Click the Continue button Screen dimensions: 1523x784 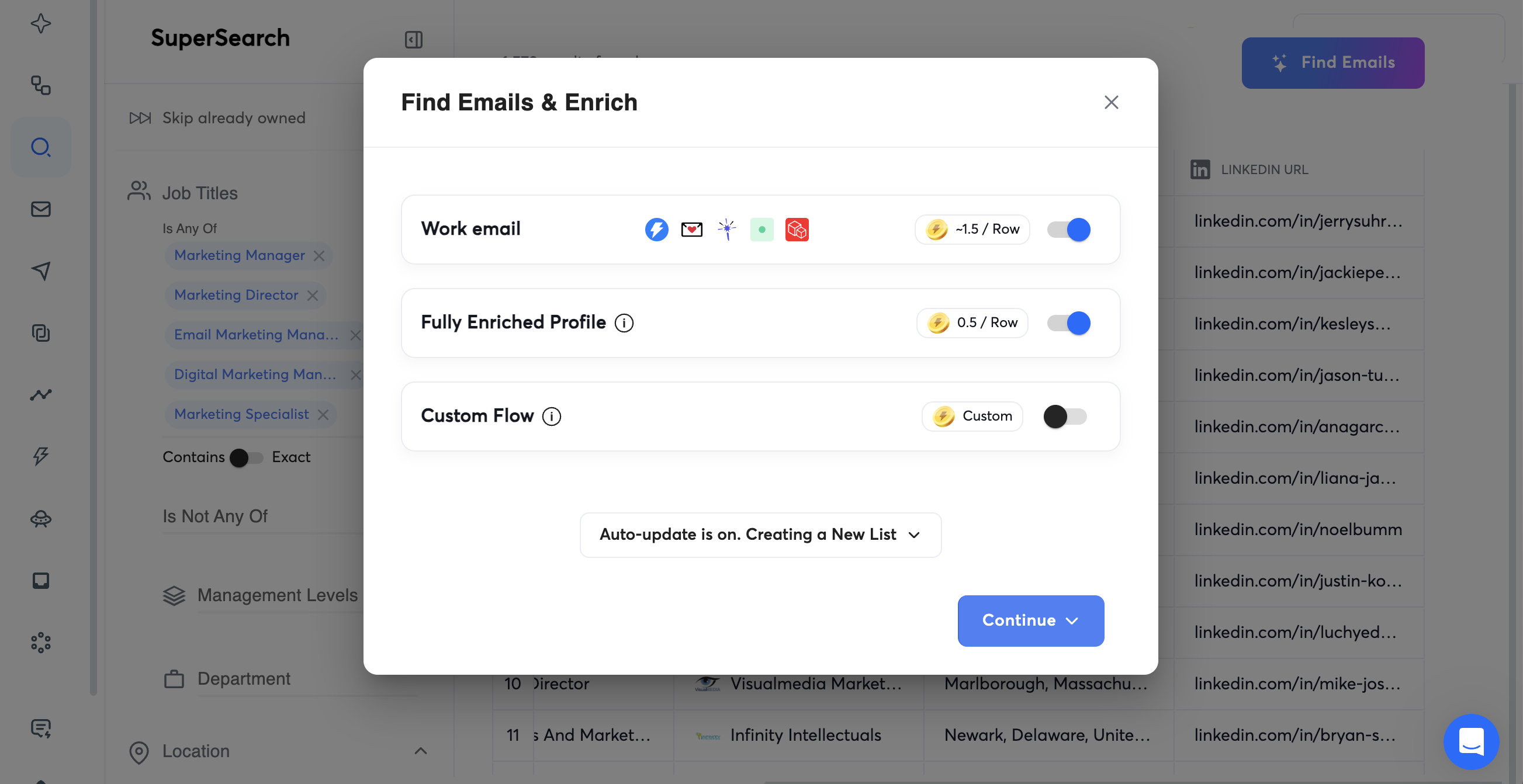1030,620
